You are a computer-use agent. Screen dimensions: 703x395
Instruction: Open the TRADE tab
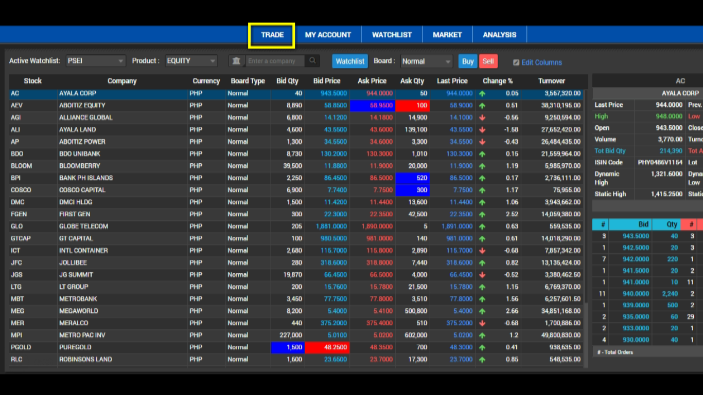272,35
